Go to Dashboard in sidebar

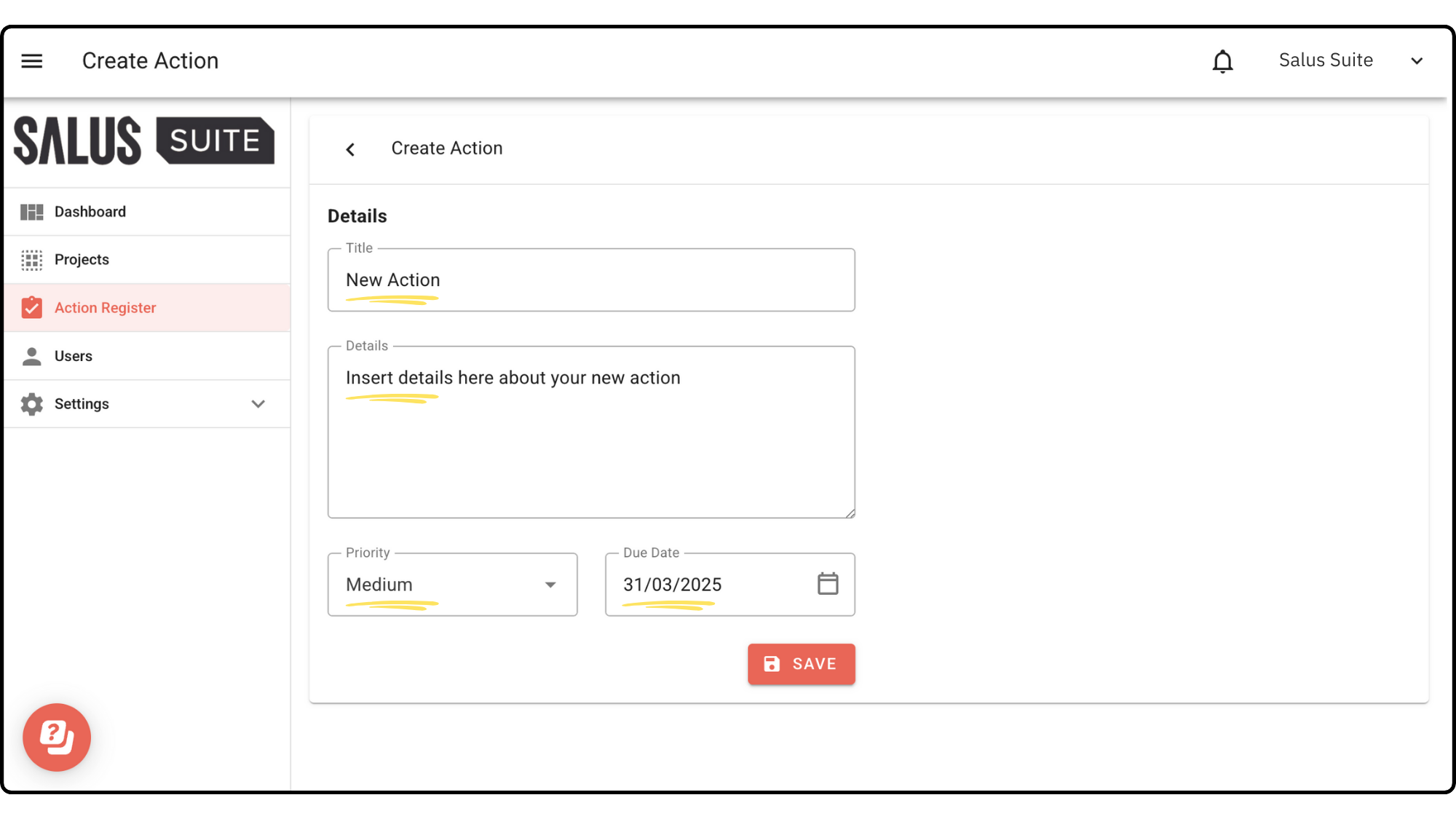coord(90,212)
